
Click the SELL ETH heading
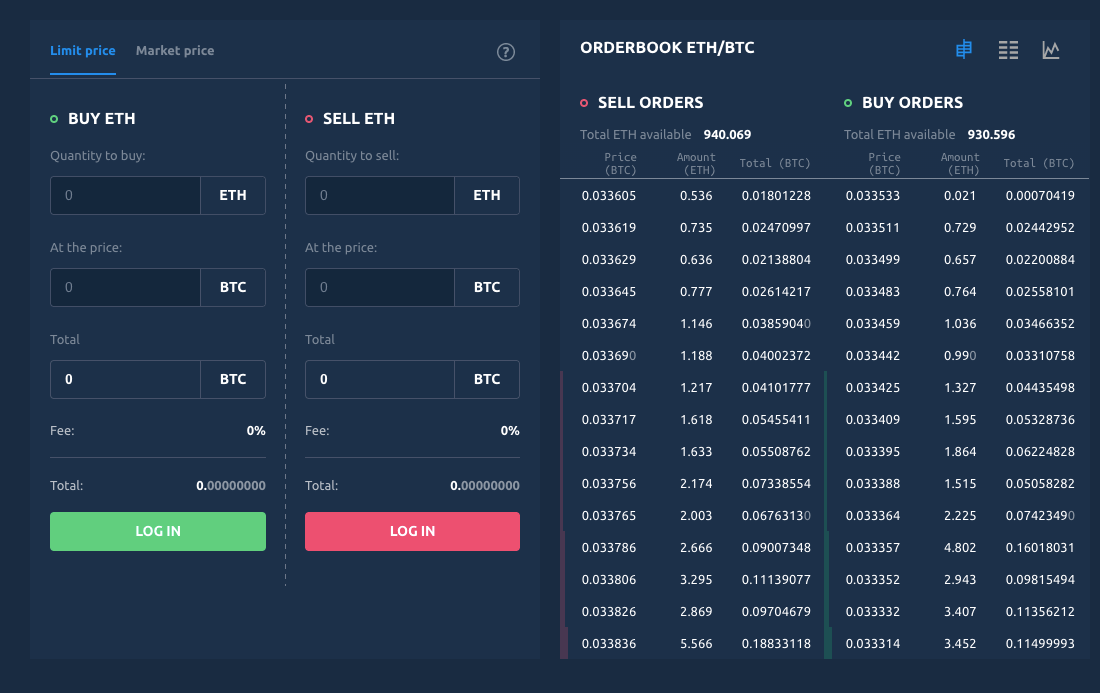pyautogui.click(x=358, y=119)
